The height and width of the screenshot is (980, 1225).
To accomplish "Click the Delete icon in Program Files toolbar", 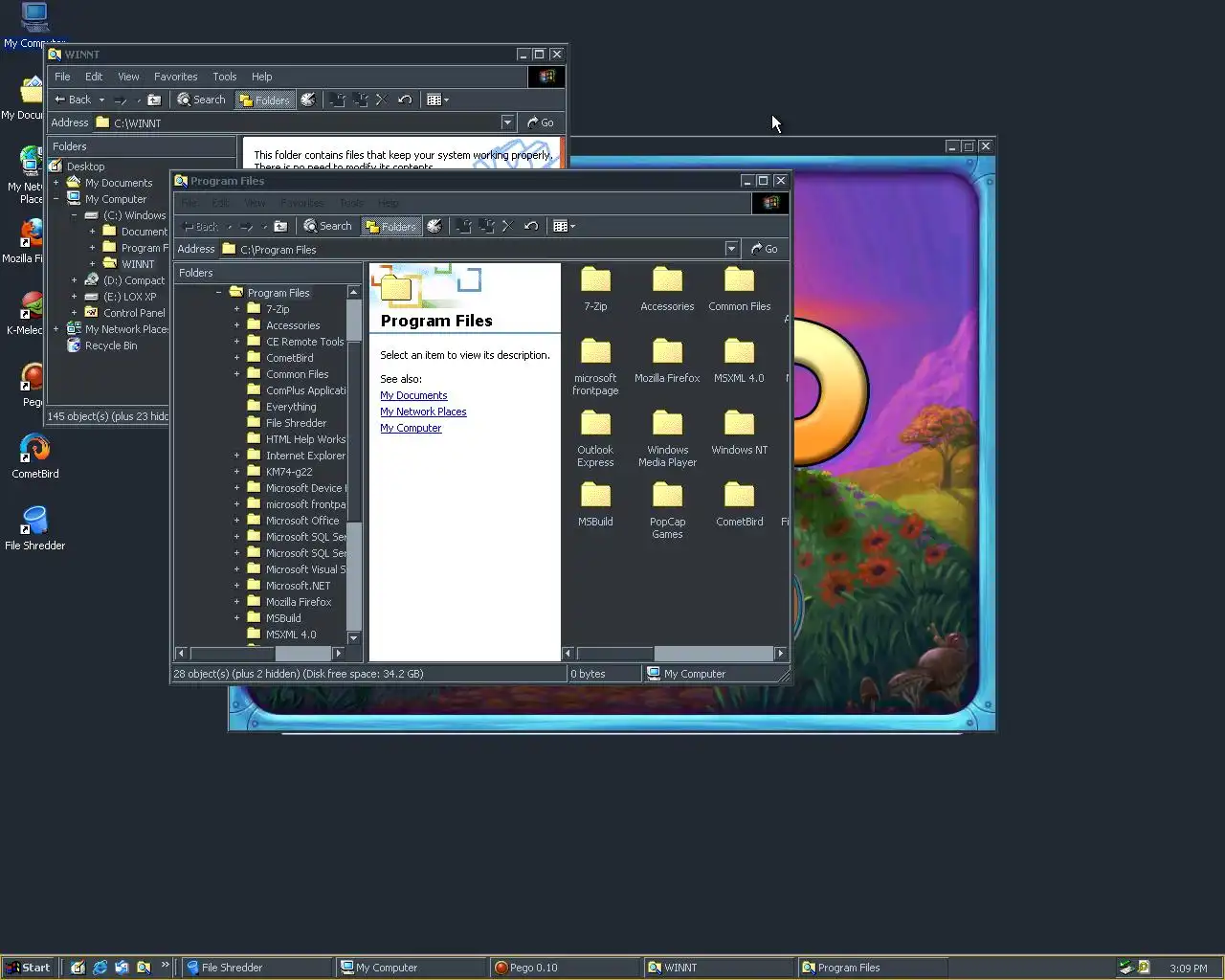I will pyautogui.click(x=508, y=226).
